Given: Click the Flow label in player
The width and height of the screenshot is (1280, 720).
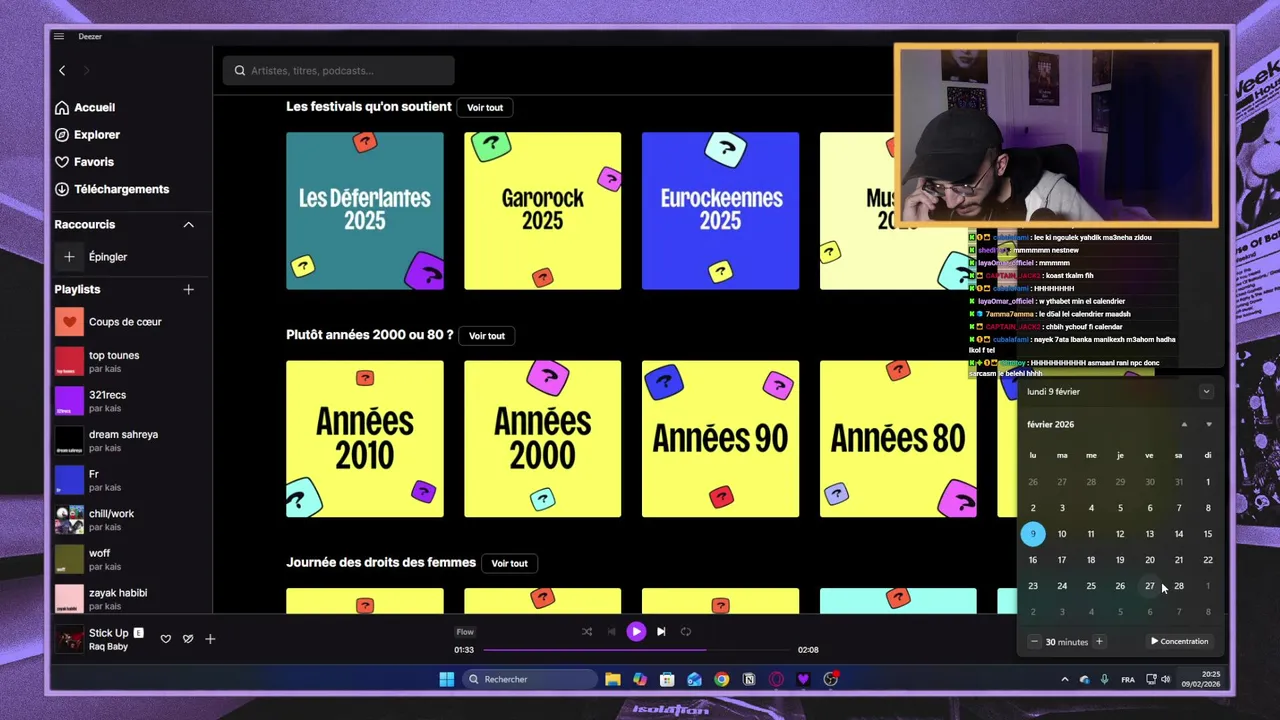Looking at the screenshot, I should click(x=465, y=632).
